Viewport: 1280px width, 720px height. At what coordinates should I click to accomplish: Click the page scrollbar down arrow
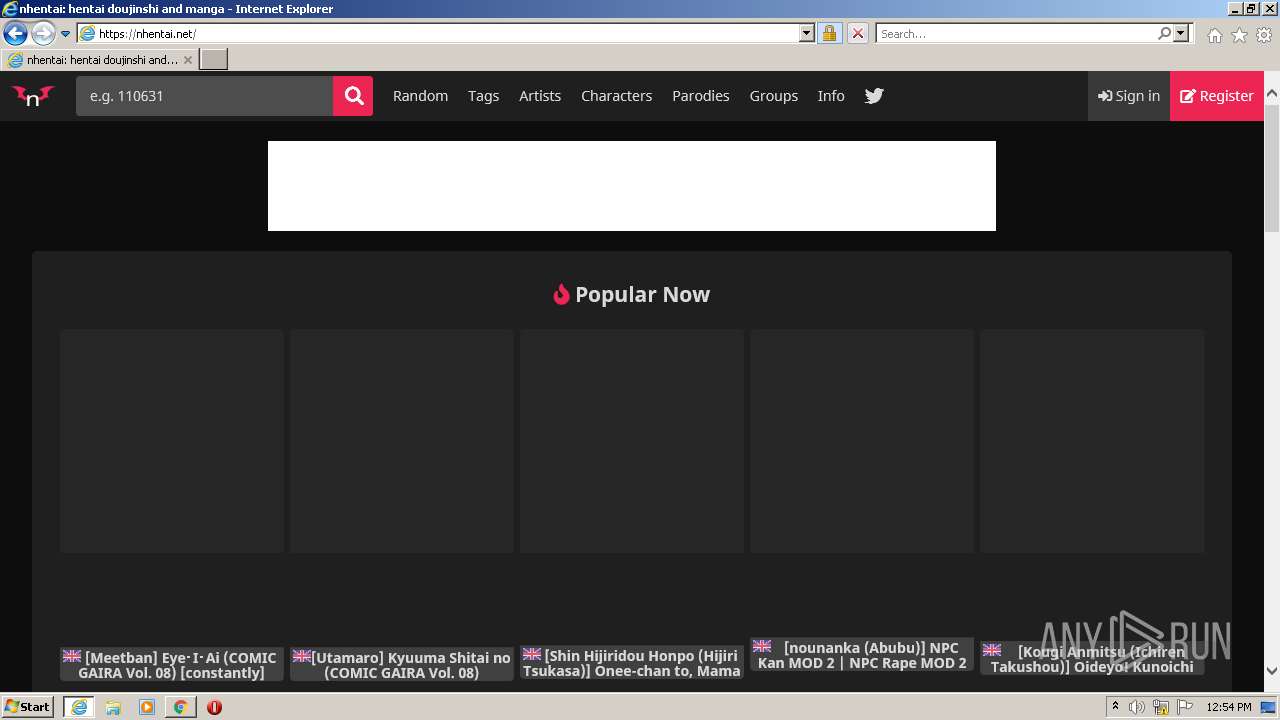pos(1272,671)
